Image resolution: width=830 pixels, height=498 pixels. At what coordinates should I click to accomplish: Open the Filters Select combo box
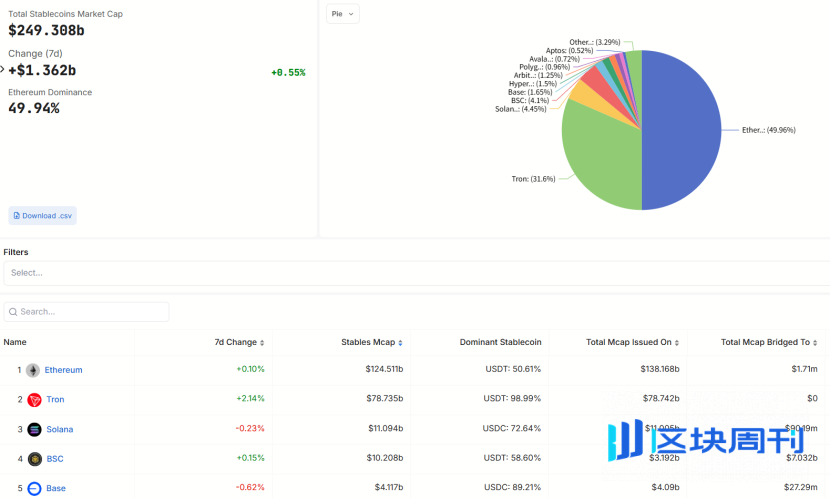point(417,273)
